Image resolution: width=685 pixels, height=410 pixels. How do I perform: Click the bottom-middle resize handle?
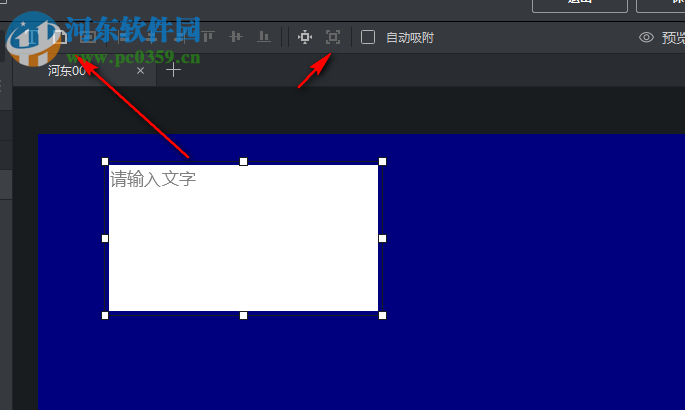pyautogui.click(x=243, y=315)
